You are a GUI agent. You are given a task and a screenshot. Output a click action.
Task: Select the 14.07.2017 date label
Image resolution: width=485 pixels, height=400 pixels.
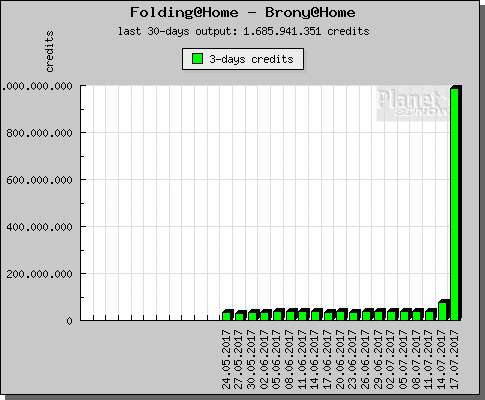[442, 359]
